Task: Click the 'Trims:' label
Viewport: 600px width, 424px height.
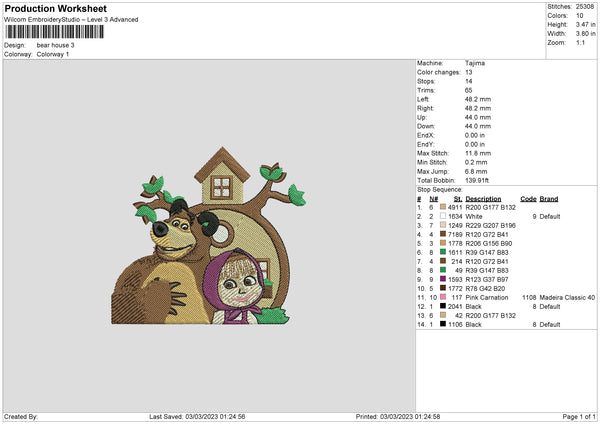Action: (x=426, y=90)
